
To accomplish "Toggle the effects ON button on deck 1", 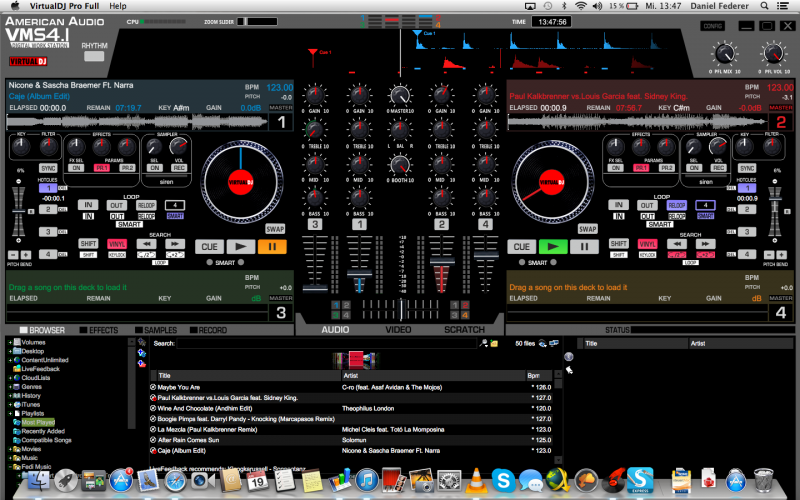I will pos(76,168).
